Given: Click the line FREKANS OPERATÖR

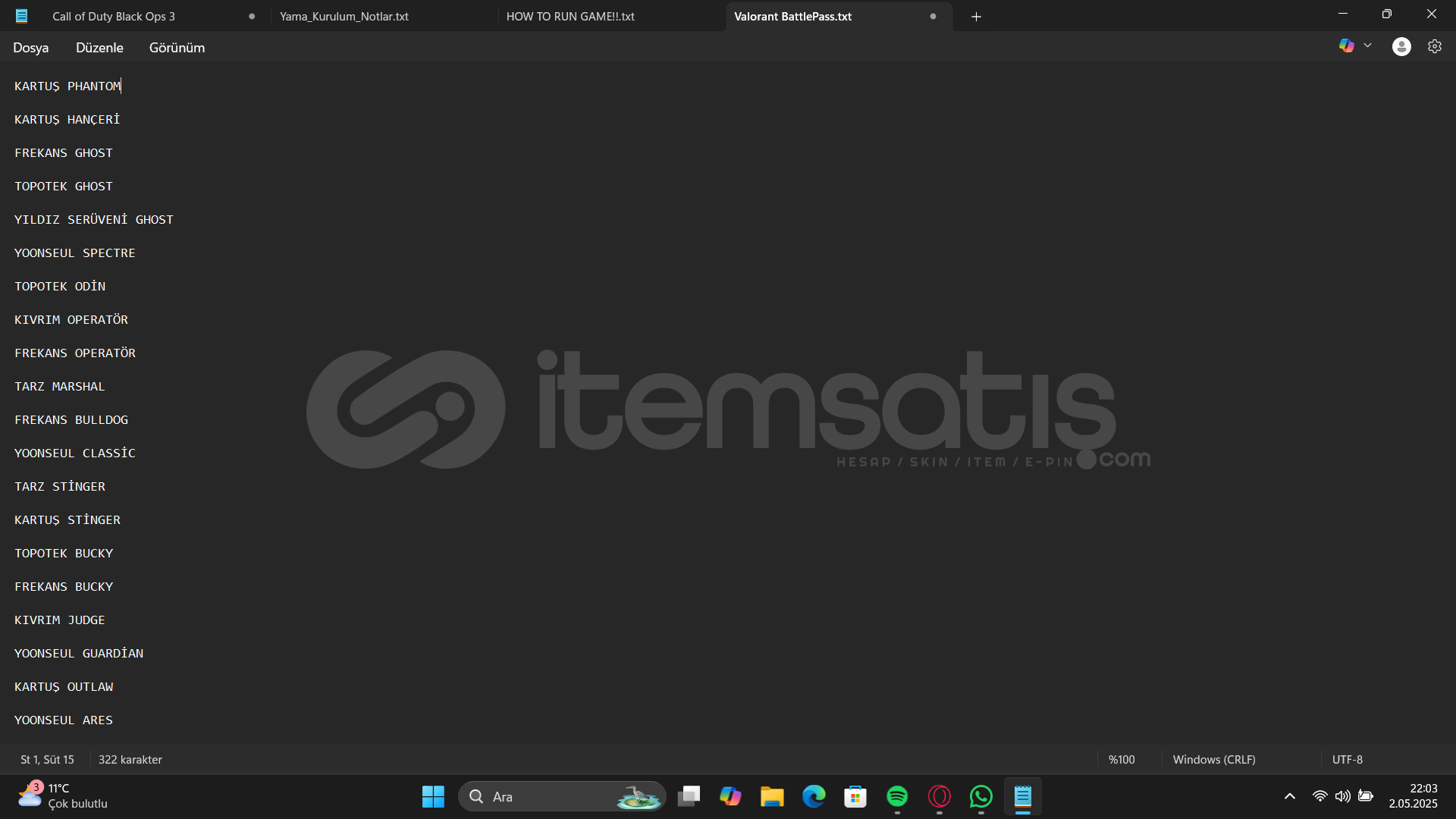Looking at the screenshot, I should tap(75, 353).
